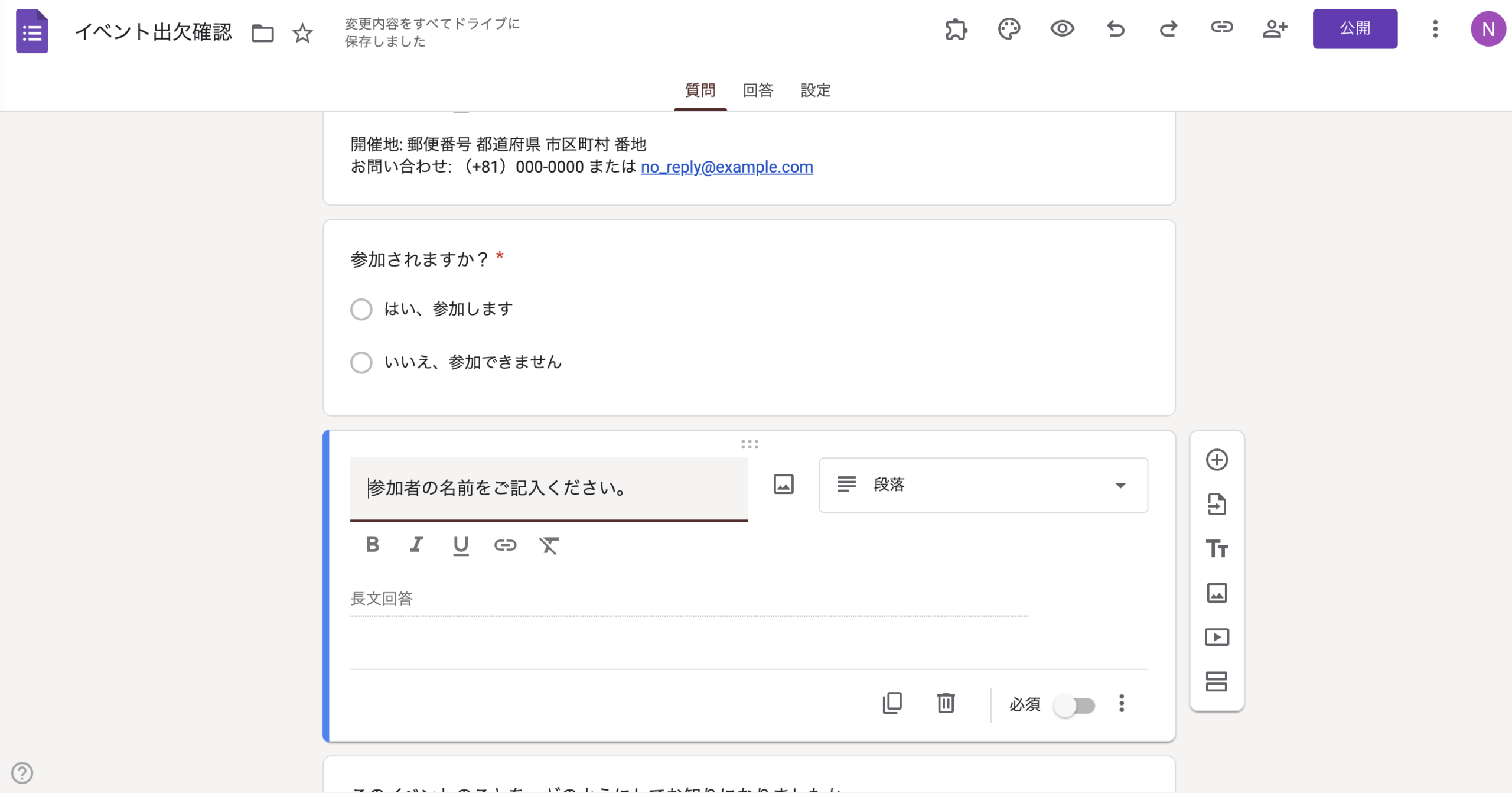The image size is (1512, 793).
Task: Switch to the 回答 tab
Action: (758, 90)
